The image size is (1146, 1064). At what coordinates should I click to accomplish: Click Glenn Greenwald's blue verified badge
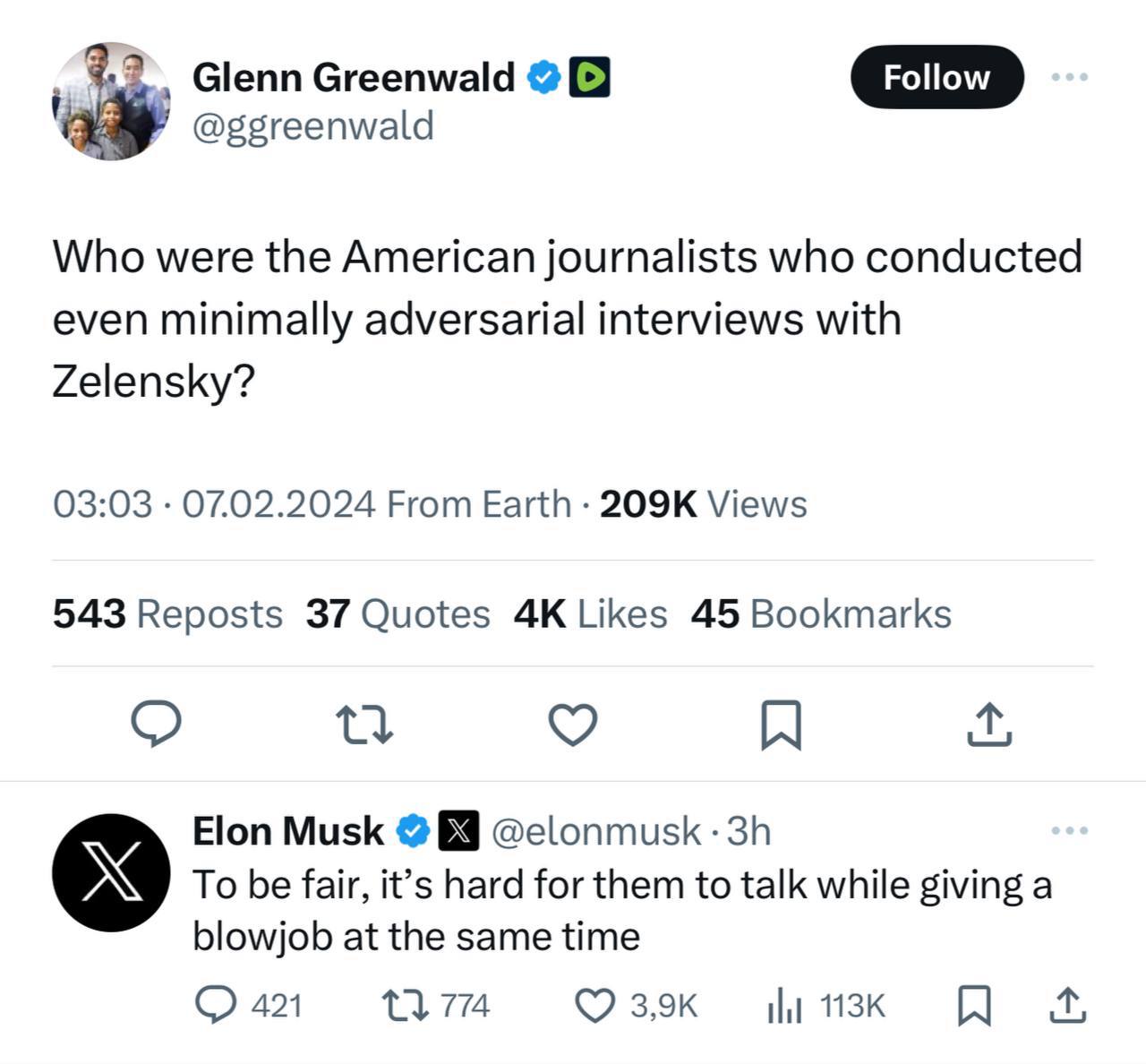click(543, 78)
